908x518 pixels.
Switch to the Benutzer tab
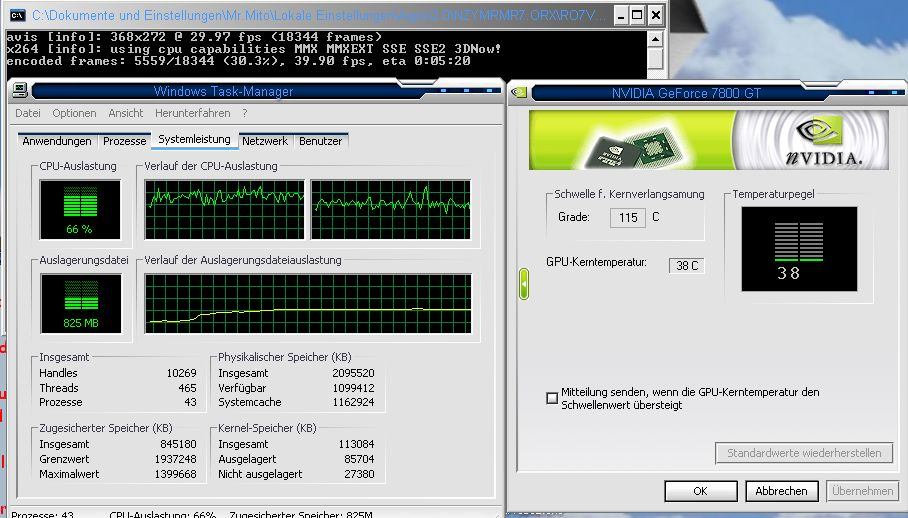pos(320,141)
